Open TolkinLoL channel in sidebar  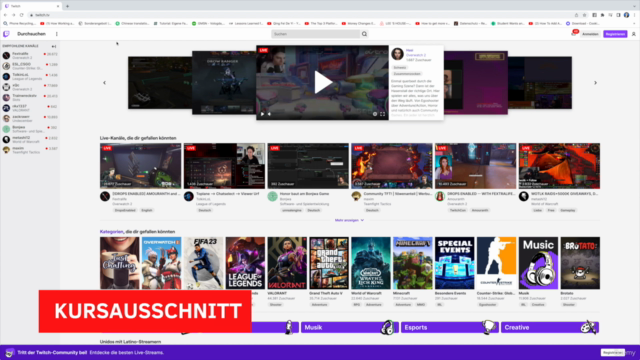tap(30, 76)
